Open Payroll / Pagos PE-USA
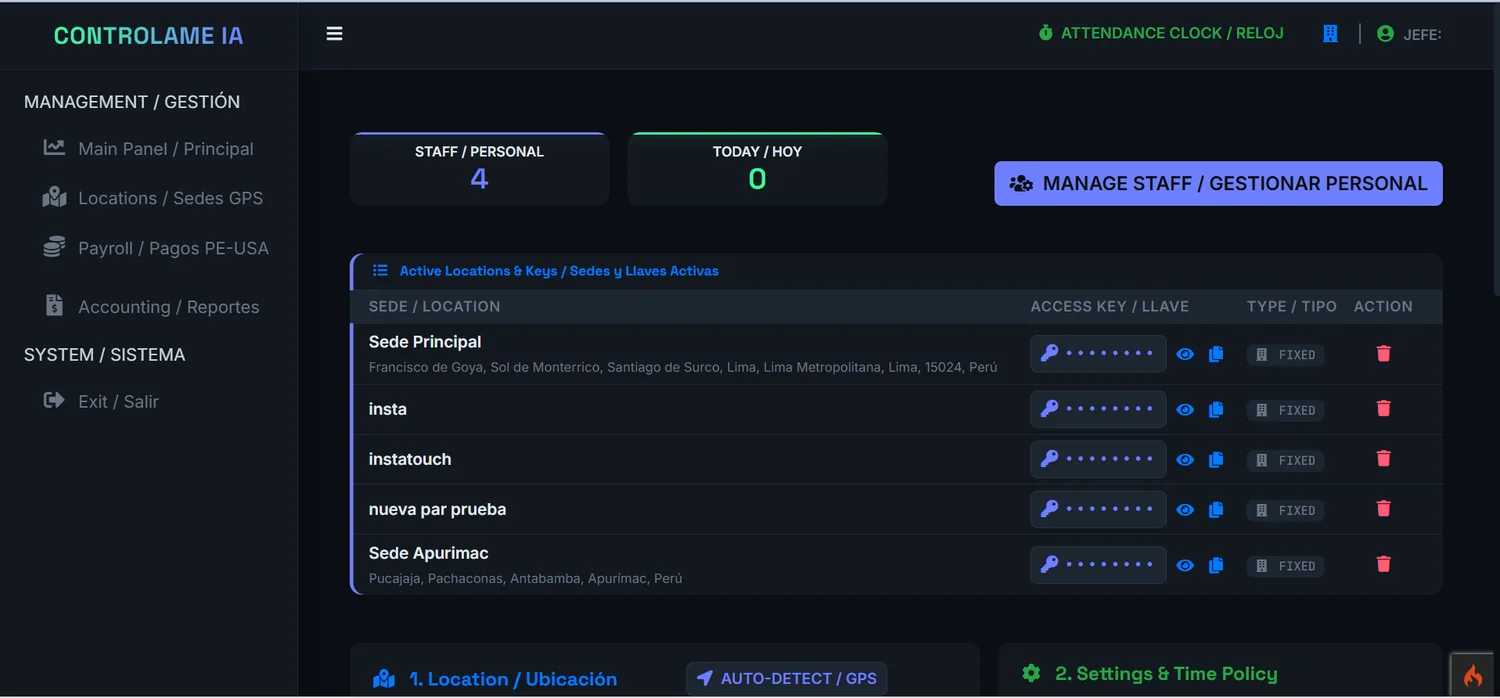The image size is (1500, 698). pyautogui.click(x=155, y=248)
